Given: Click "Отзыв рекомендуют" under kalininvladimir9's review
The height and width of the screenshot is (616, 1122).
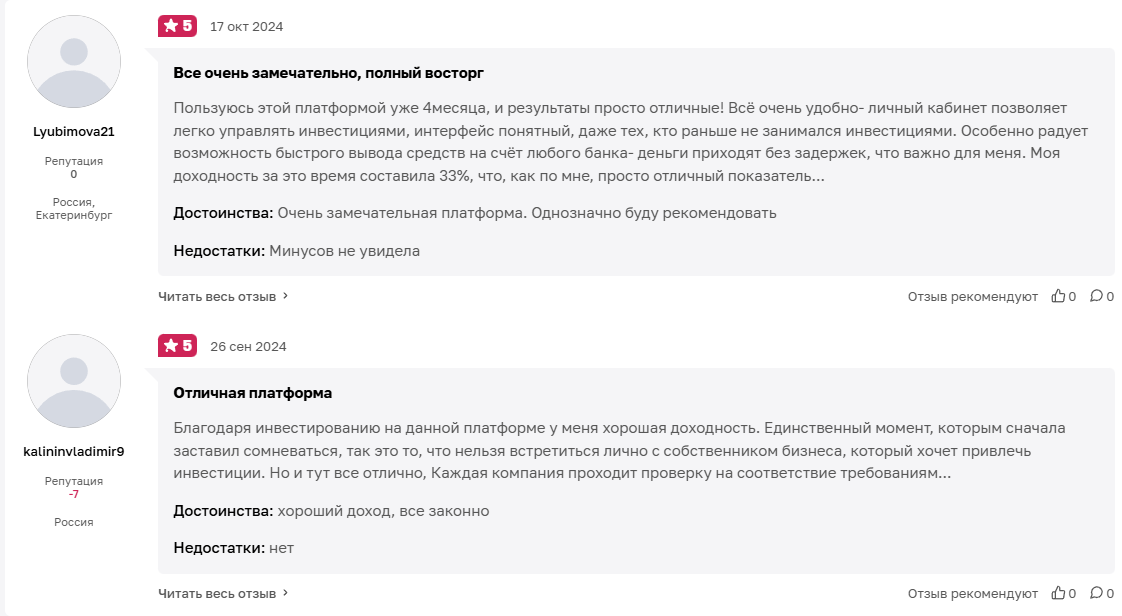Looking at the screenshot, I should [x=972, y=594].
